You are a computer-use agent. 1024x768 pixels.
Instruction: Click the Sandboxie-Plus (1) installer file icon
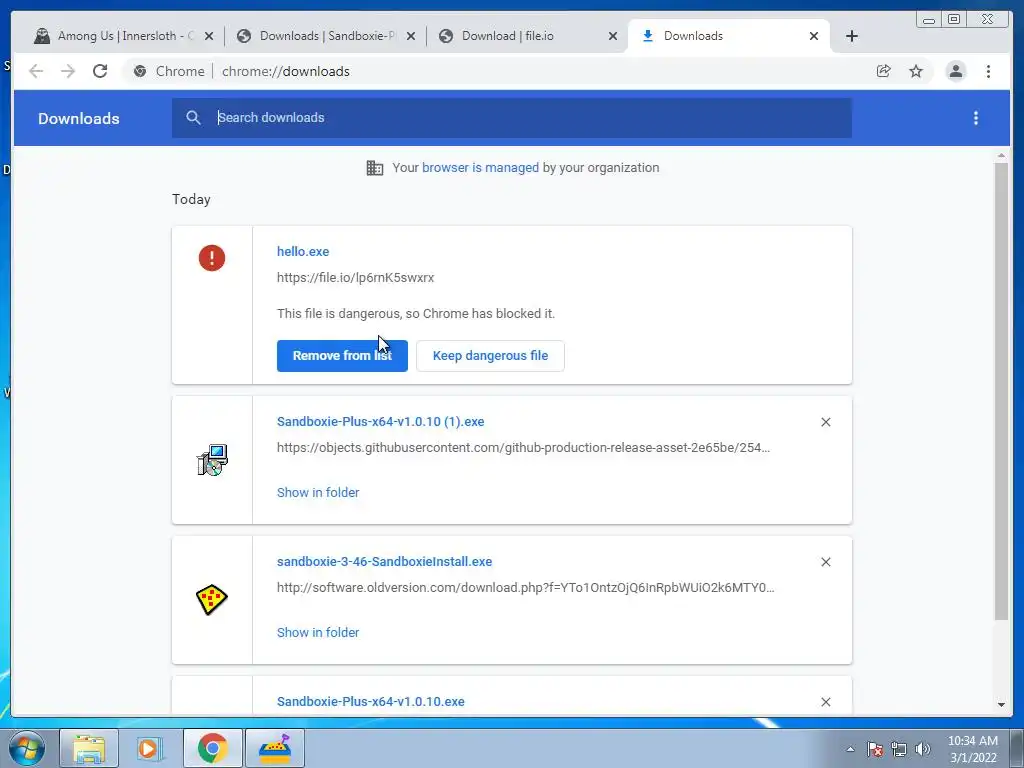click(x=212, y=460)
